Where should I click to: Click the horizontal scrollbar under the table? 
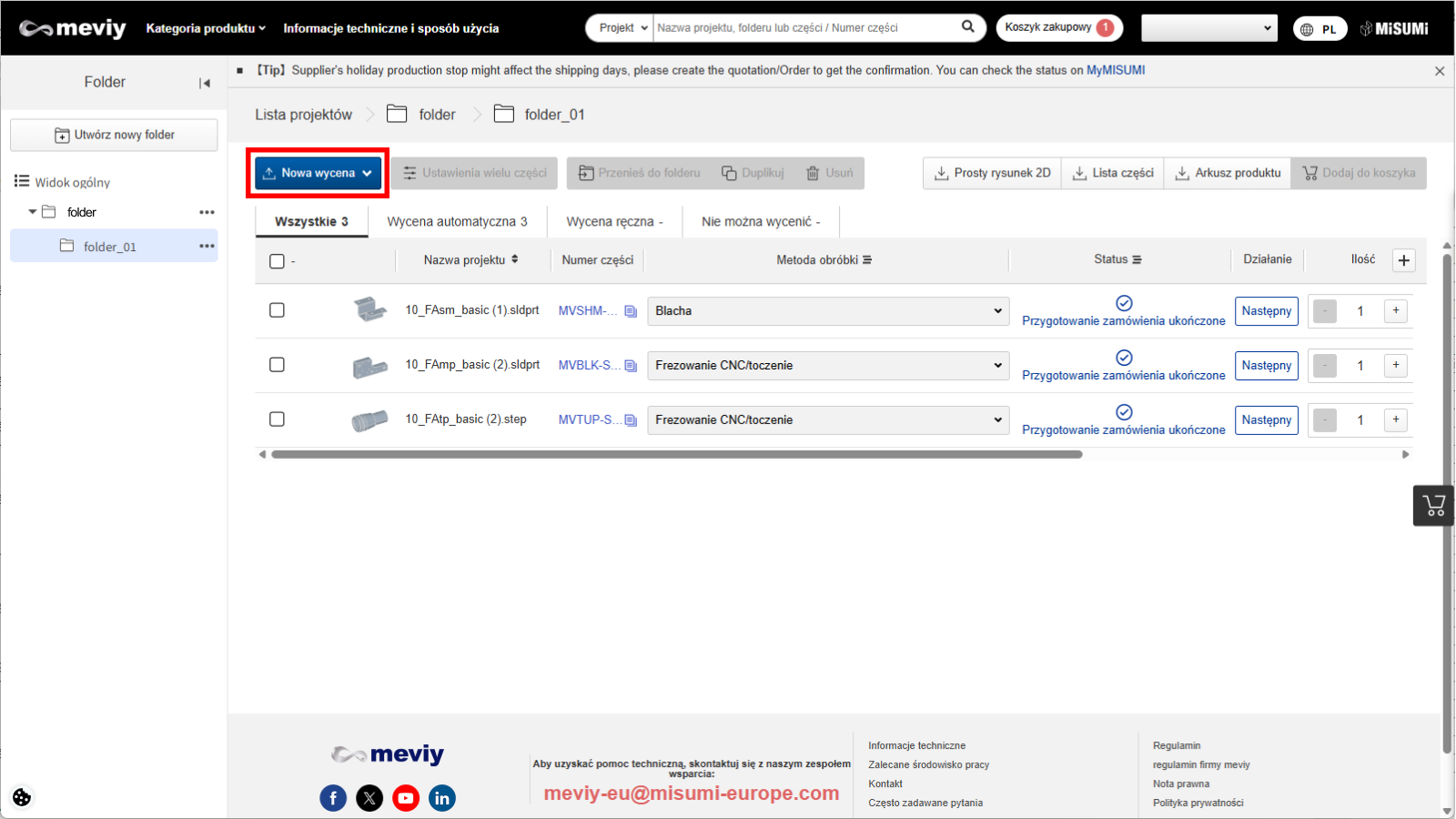coord(676,454)
